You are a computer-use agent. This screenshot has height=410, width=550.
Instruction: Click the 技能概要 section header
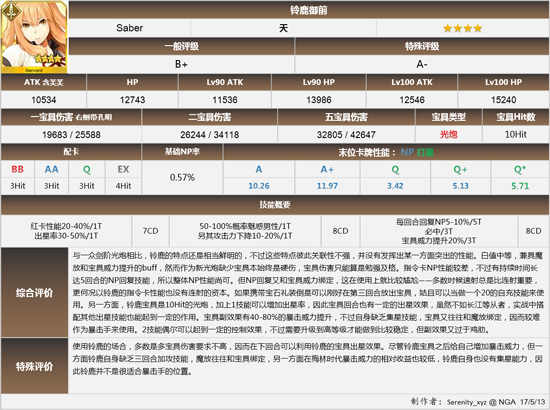(275, 205)
